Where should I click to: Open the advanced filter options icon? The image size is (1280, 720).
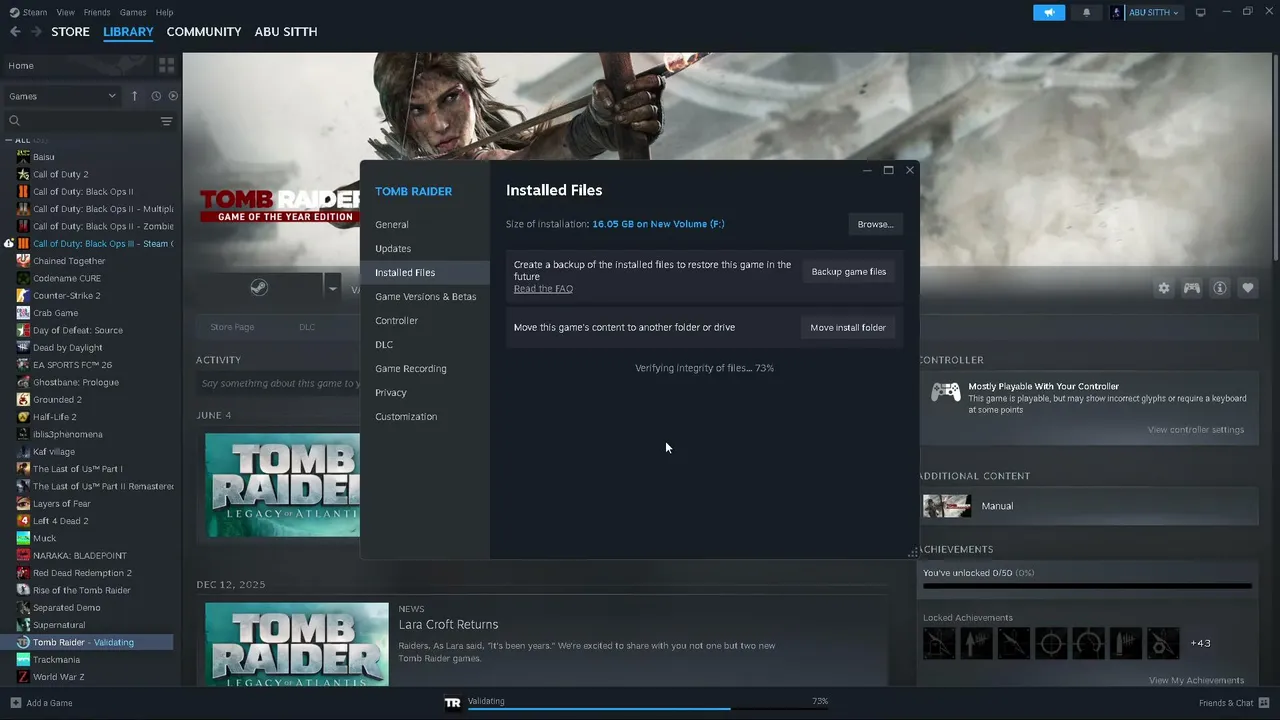point(166,121)
